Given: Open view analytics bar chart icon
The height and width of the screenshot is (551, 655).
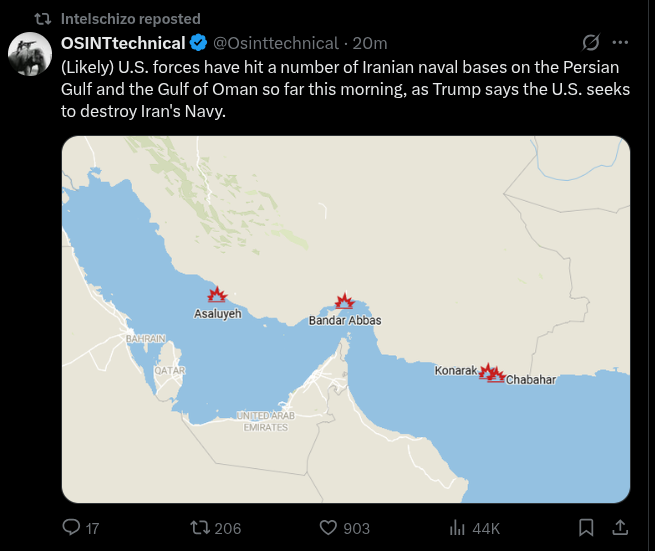Looking at the screenshot, I should click(457, 527).
